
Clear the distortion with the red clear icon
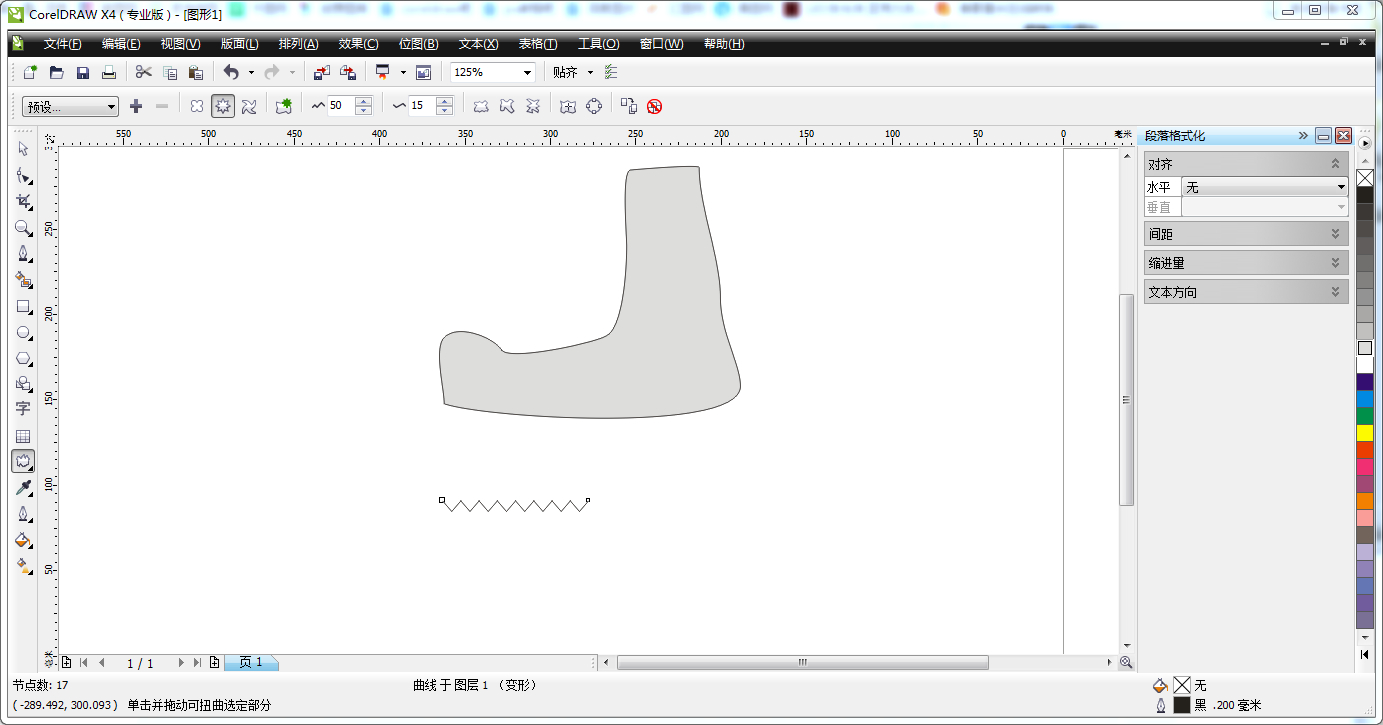click(x=655, y=106)
